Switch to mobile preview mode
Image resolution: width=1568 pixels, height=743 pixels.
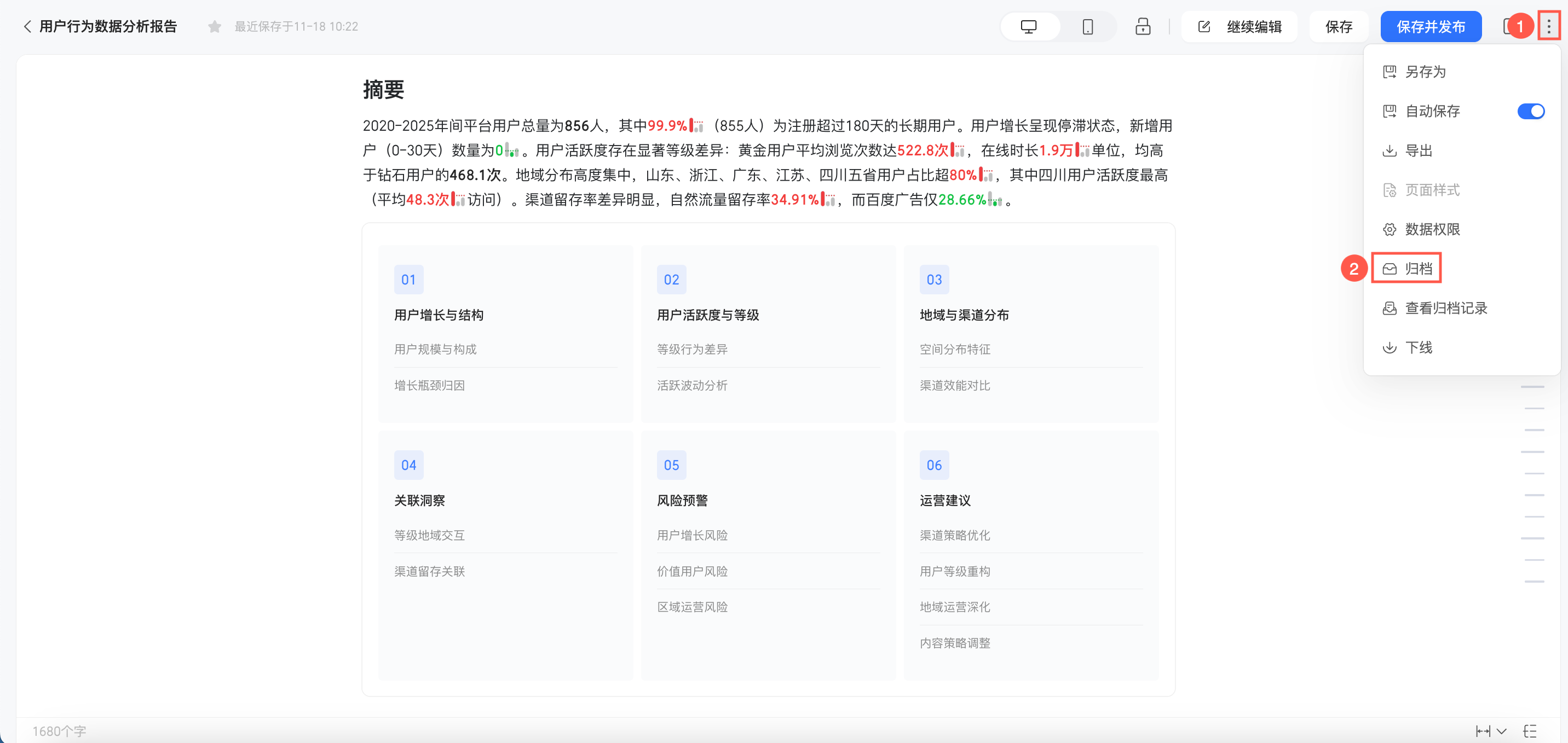pos(1087,27)
